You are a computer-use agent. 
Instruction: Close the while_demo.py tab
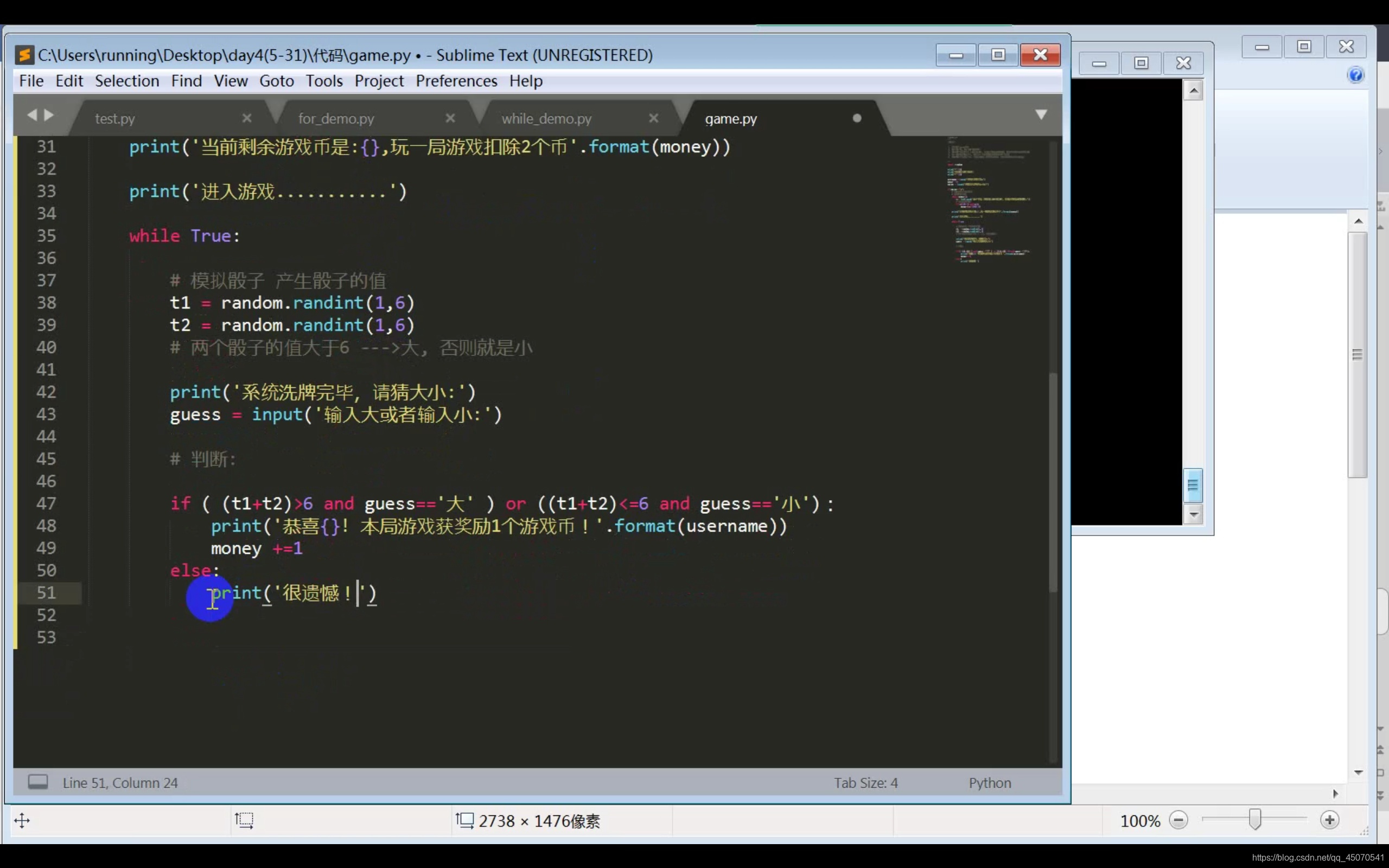(x=653, y=118)
